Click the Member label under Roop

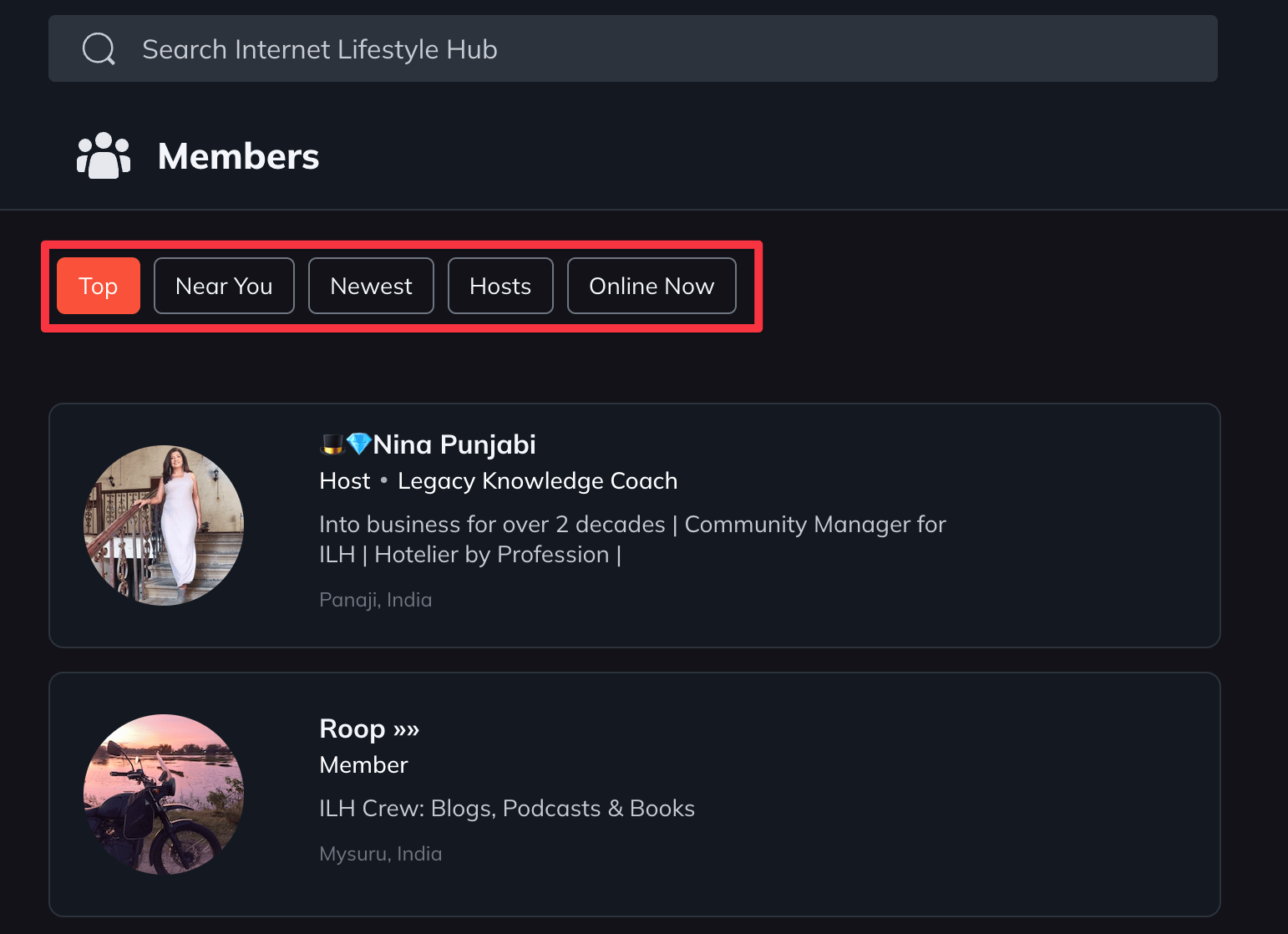point(363,764)
